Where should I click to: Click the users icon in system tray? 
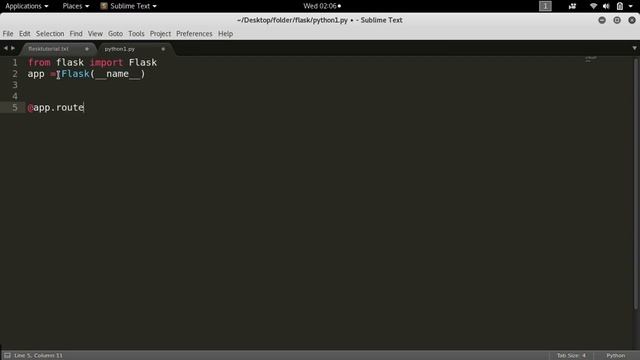click(572, 6)
